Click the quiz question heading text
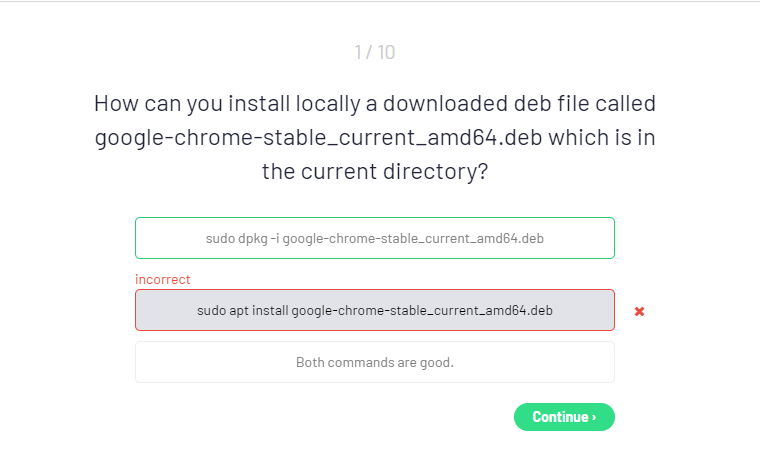Viewport: 760px width, 463px height. point(375,137)
